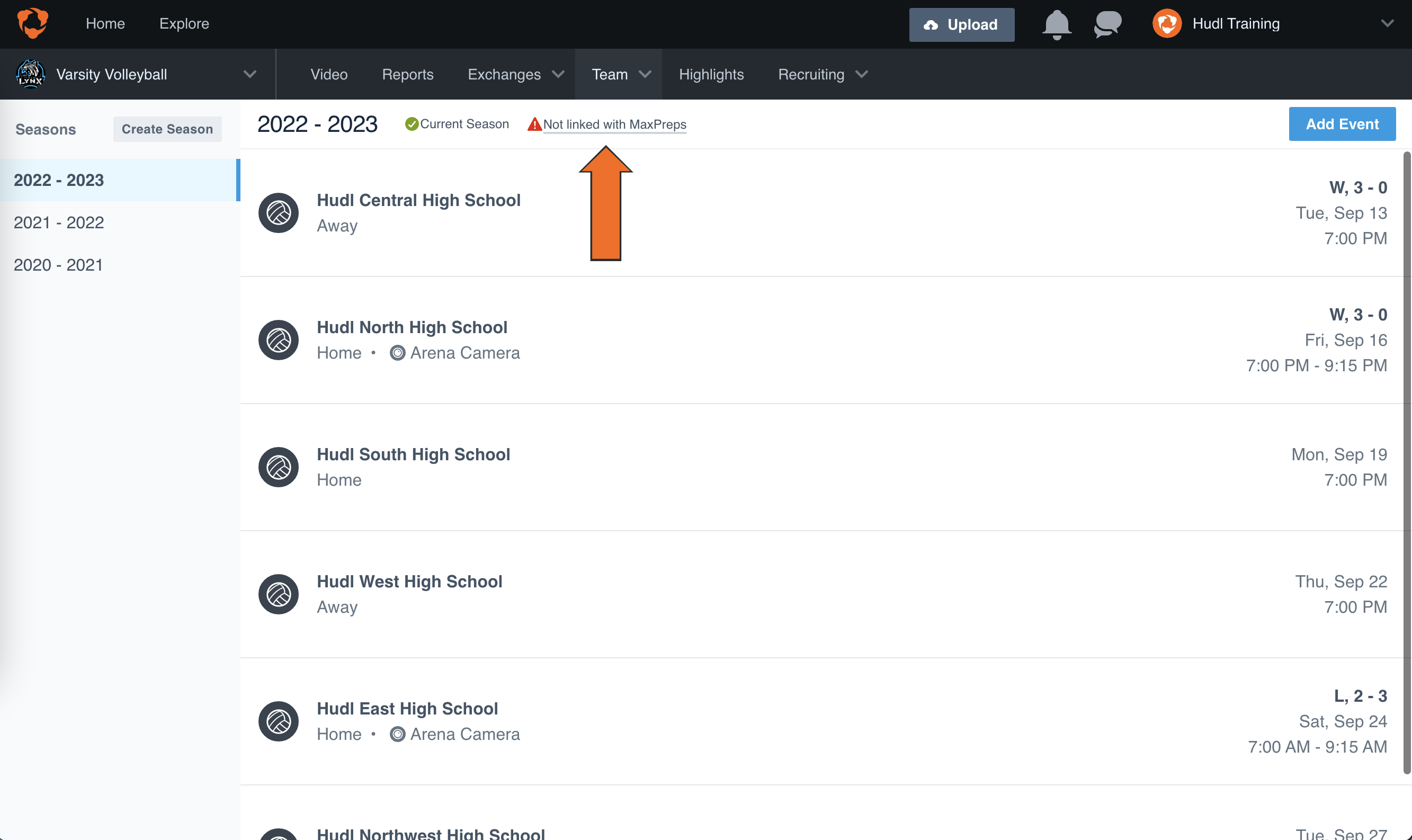The height and width of the screenshot is (840, 1412).
Task: Click the '7:00 AM - 9:15 AM' time
Action: point(1318,747)
